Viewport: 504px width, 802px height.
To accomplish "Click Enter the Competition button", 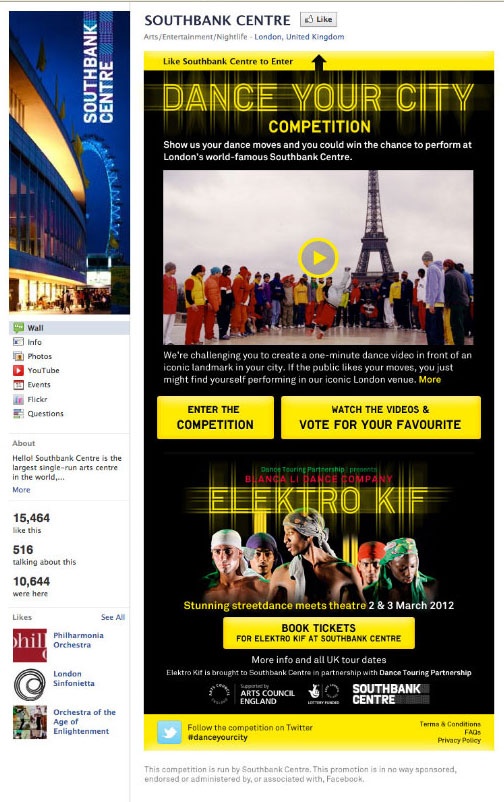I will click(215, 417).
